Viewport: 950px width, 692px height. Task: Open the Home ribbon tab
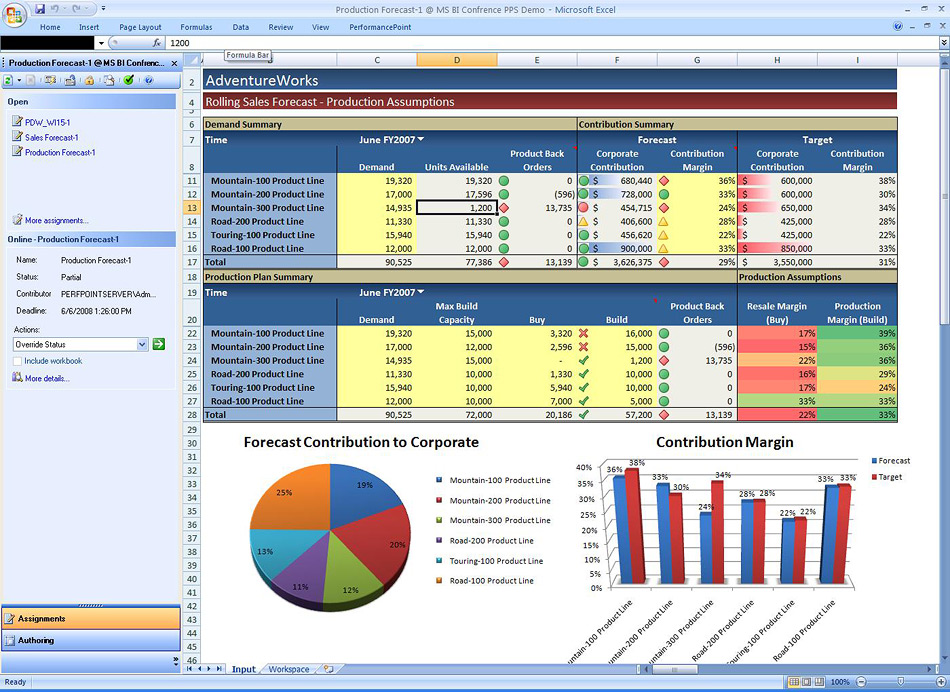(x=50, y=27)
